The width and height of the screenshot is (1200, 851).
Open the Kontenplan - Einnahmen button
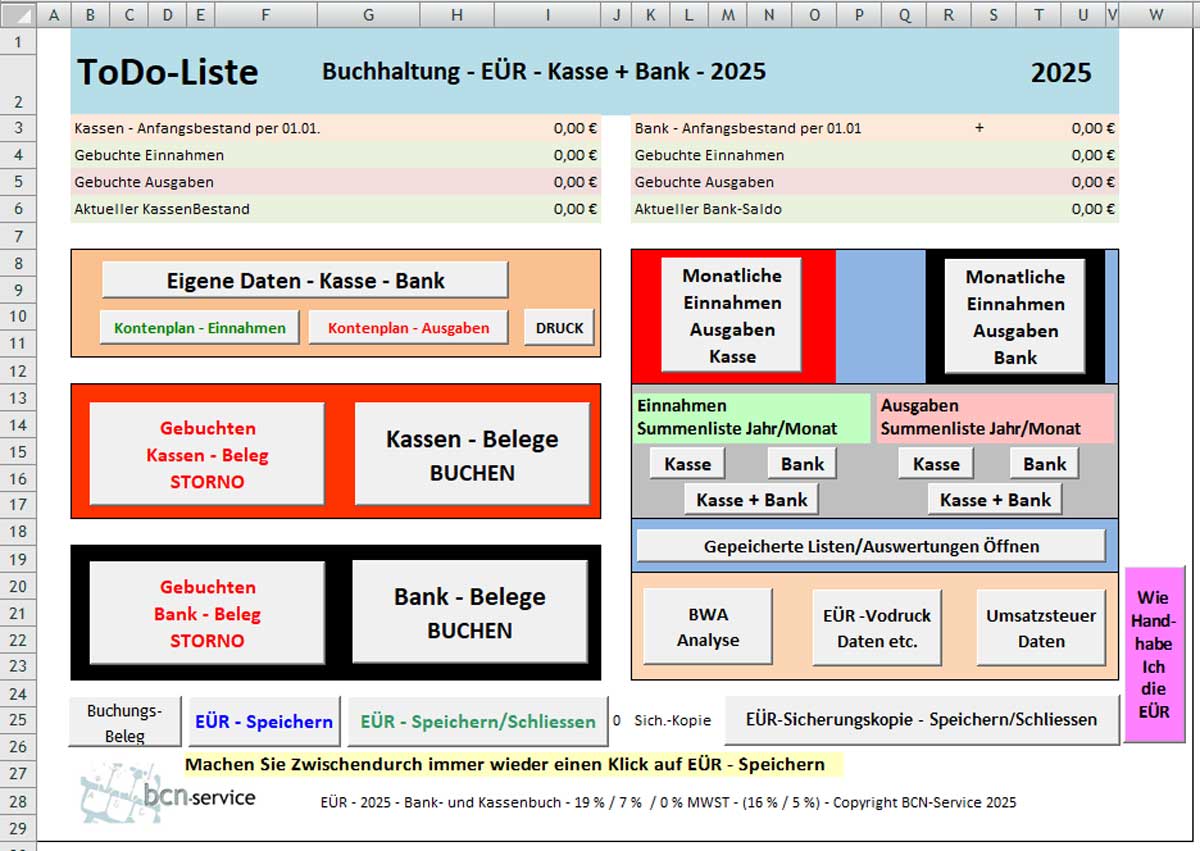coord(200,327)
